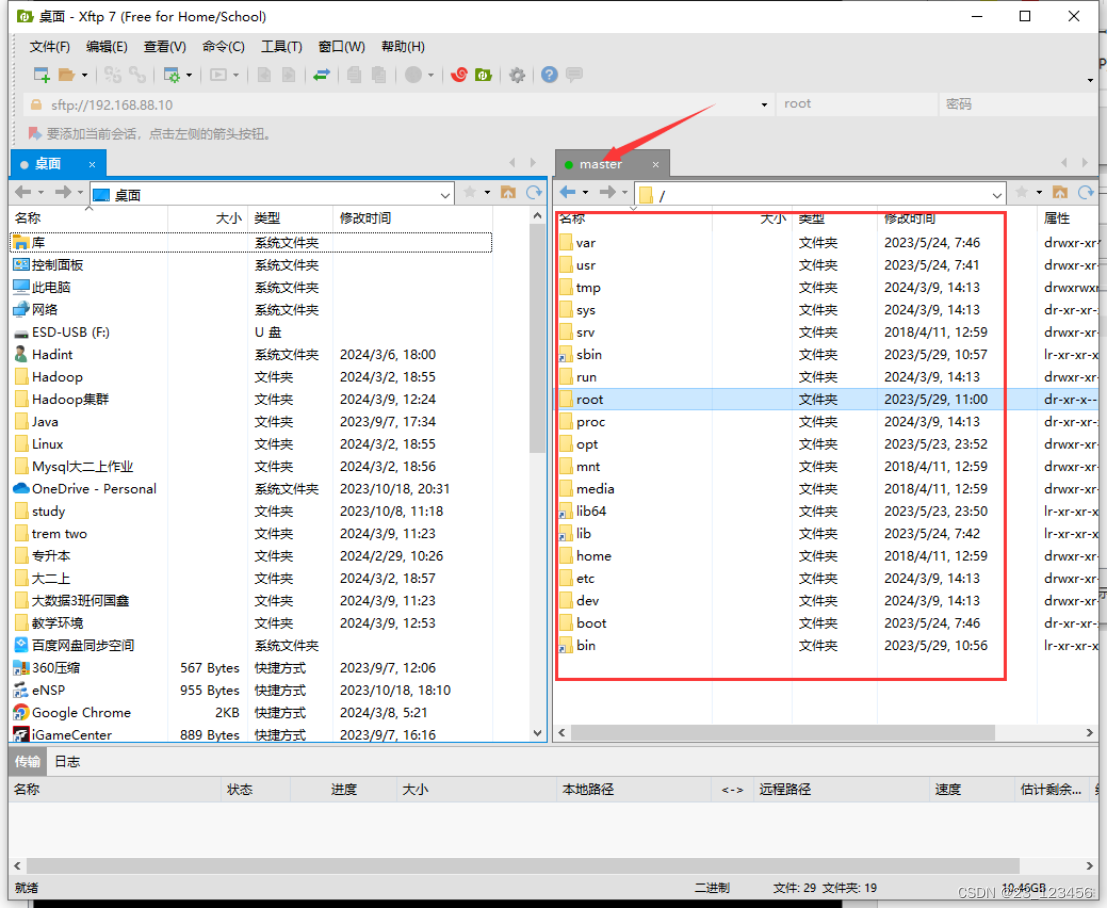Expand the remote address bar dropdown

coord(995,193)
